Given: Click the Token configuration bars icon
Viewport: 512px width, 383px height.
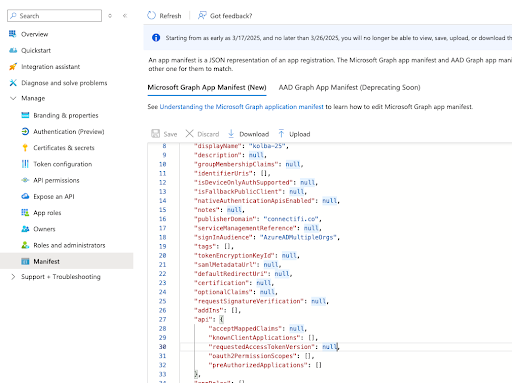Looking at the screenshot, I should coord(25,164).
